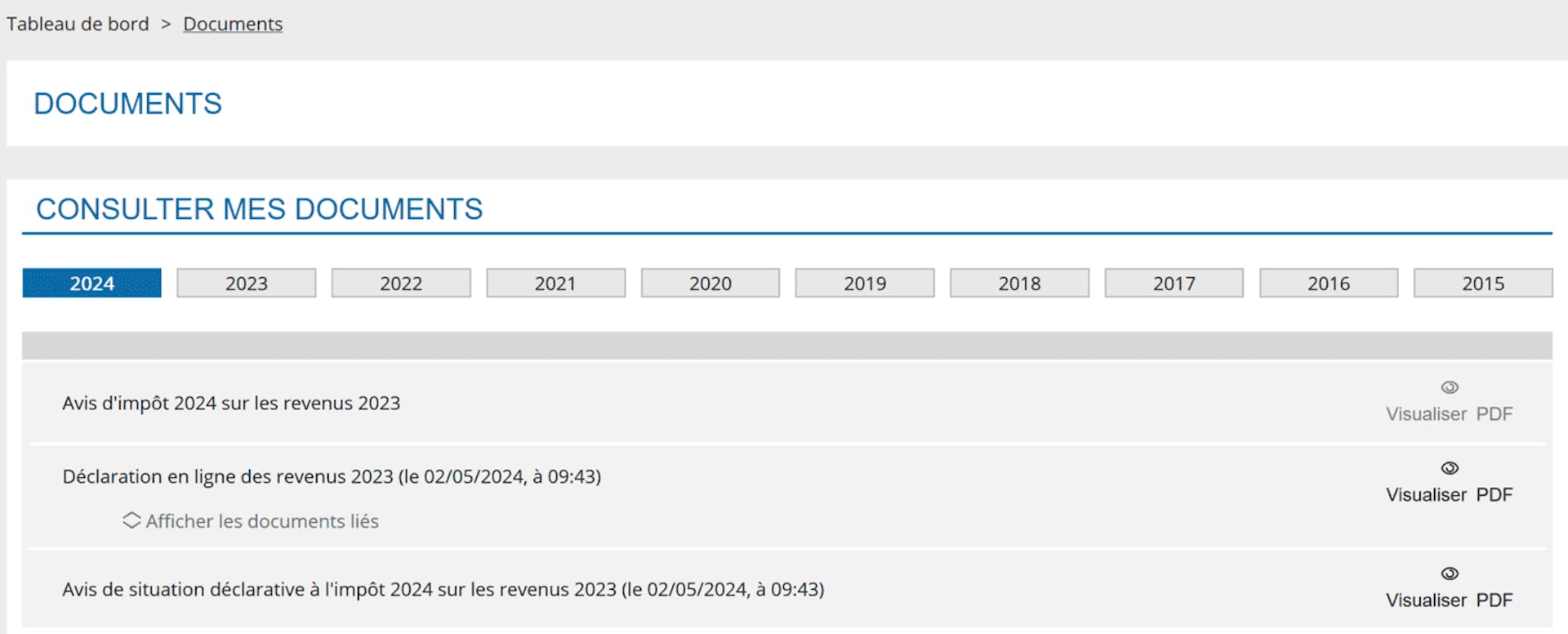Expand Afficher les documents liés arrow icon

click(131, 520)
